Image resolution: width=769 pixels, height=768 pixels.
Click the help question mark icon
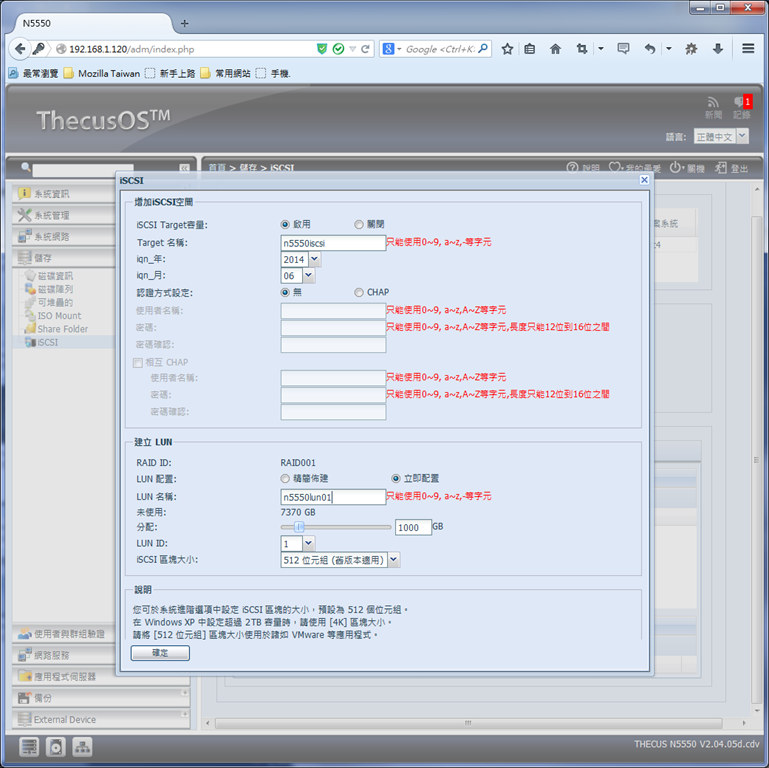572,168
